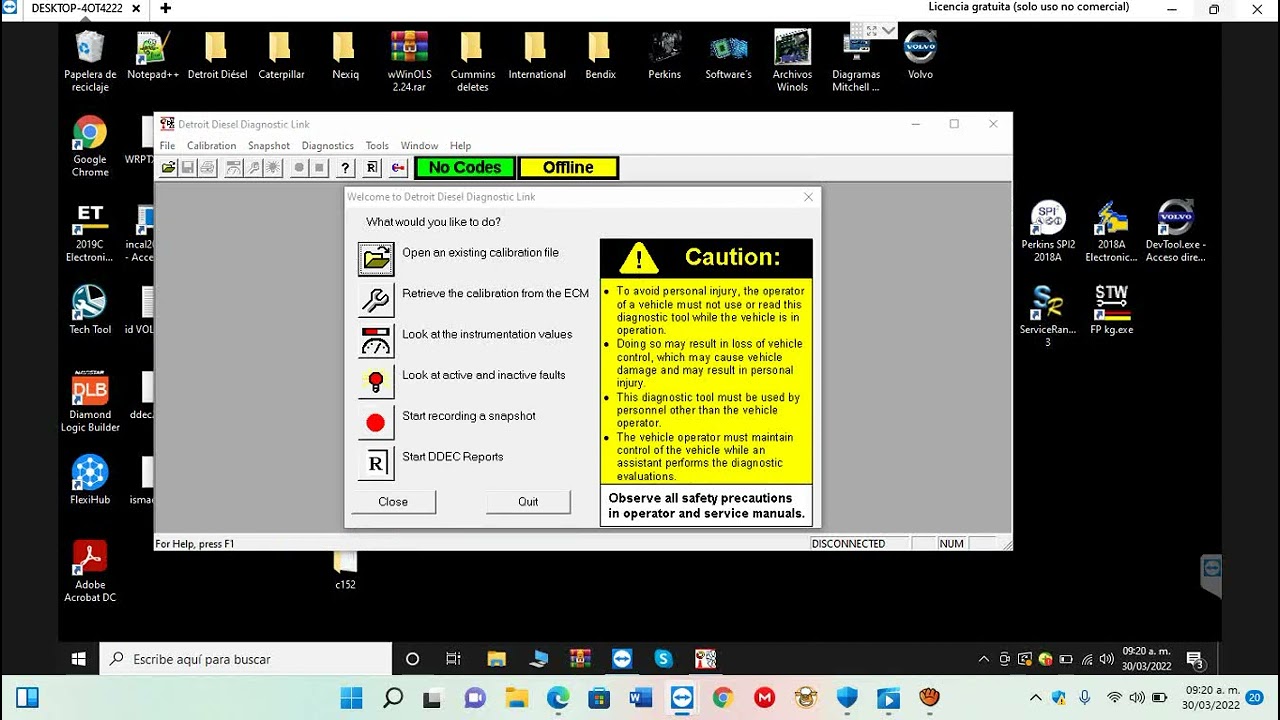Open the Bendix desktop folder
The height and width of the screenshot is (720, 1280).
(600, 56)
